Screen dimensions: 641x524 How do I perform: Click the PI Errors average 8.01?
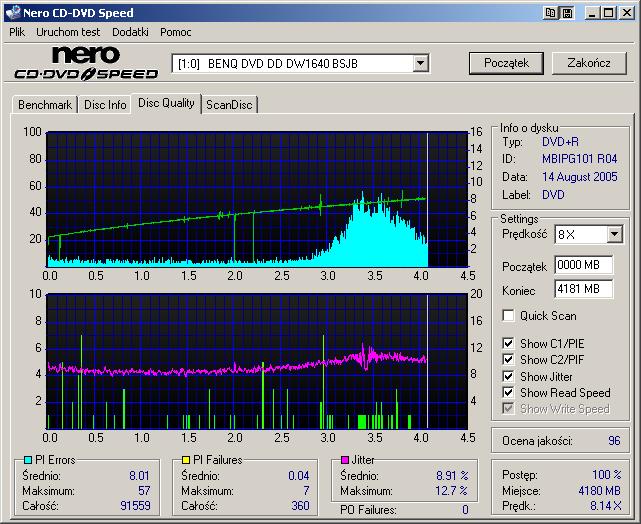tap(139, 475)
